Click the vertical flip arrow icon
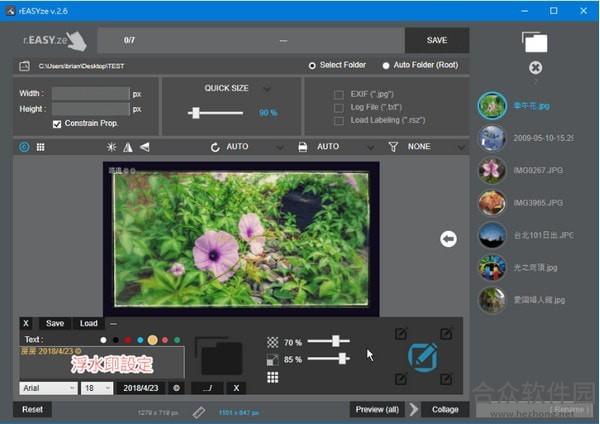Viewport: 600px width, 424px height. coord(145,147)
